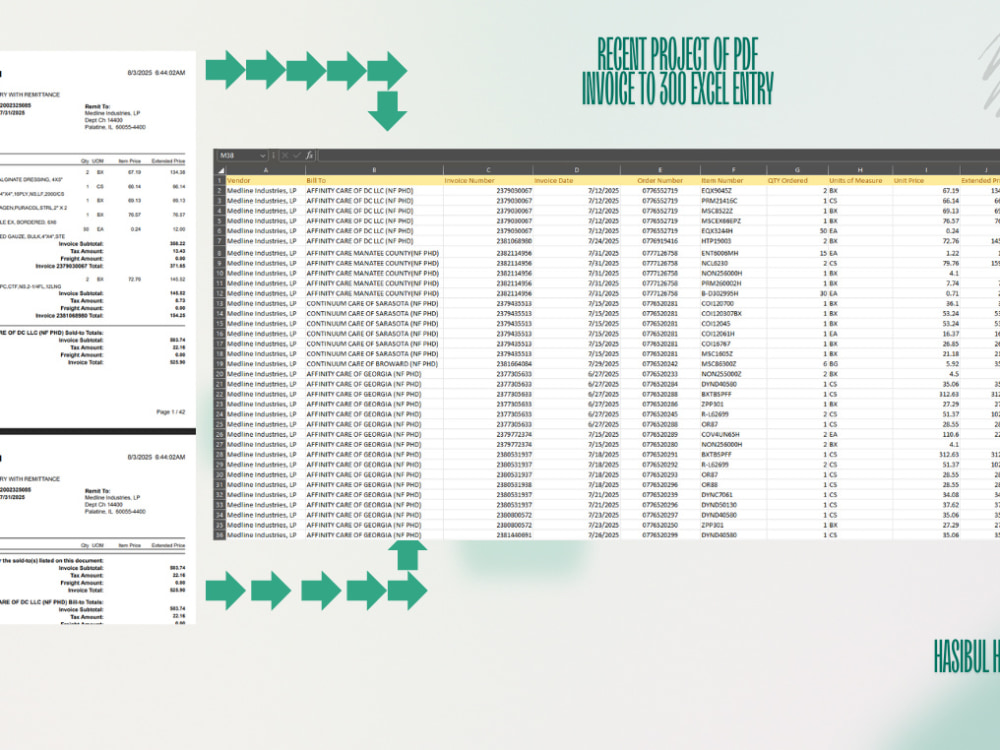Click invoice number cell '2381068980'
Image resolution: width=1000 pixels, height=750 pixels.
[488, 241]
